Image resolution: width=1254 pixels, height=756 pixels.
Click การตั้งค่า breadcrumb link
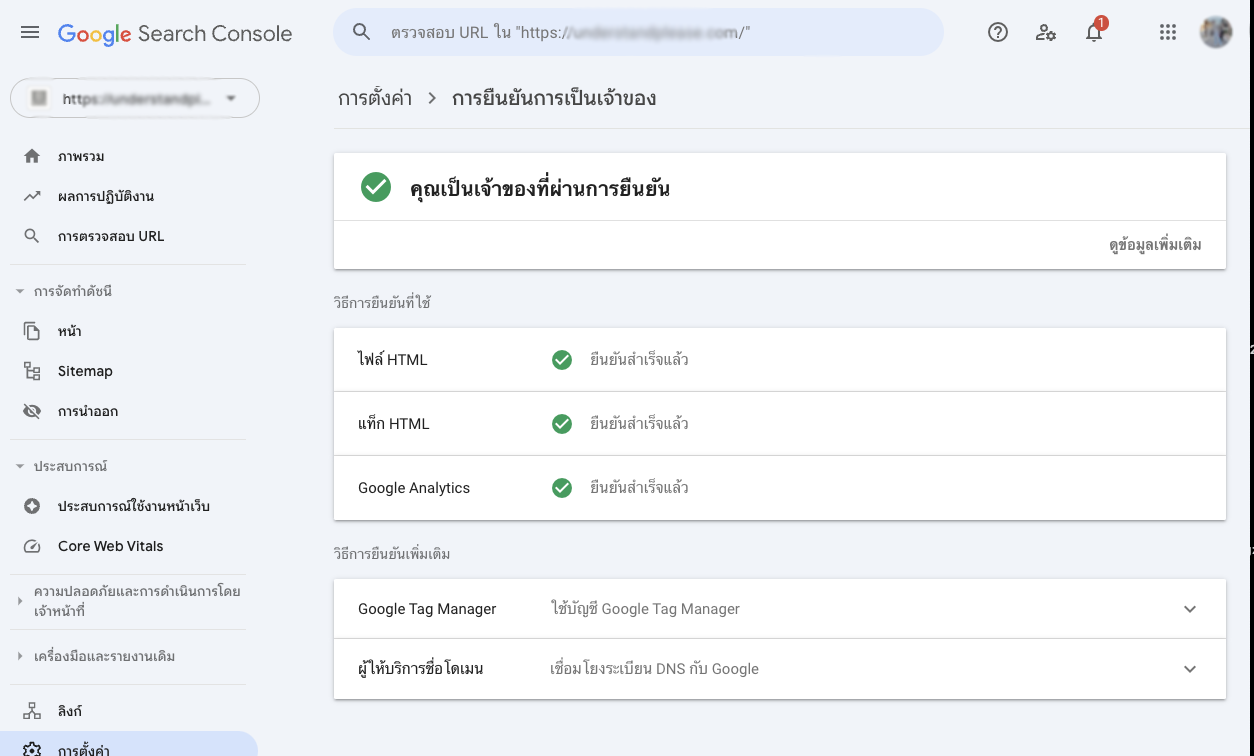pyautogui.click(x=375, y=98)
